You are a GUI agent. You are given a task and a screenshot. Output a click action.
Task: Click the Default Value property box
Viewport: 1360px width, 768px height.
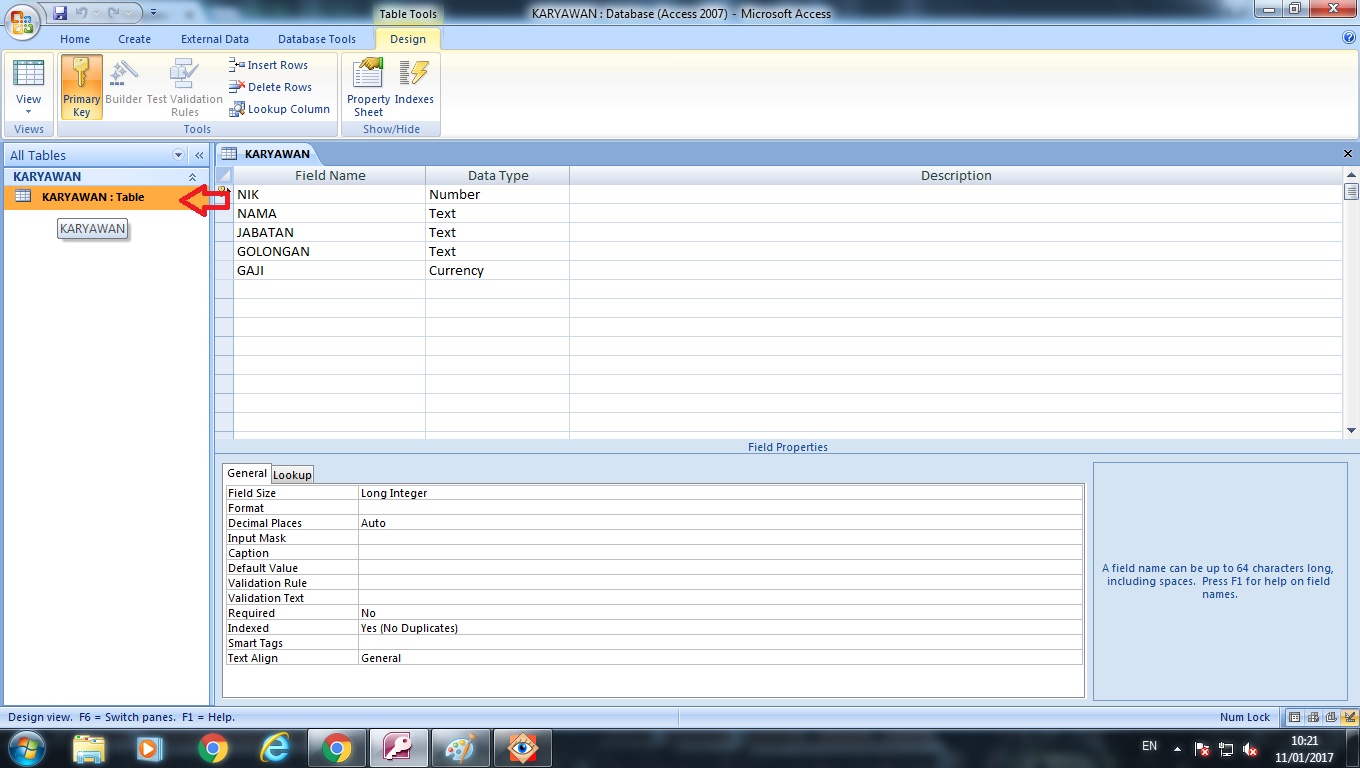(x=721, y=568)
